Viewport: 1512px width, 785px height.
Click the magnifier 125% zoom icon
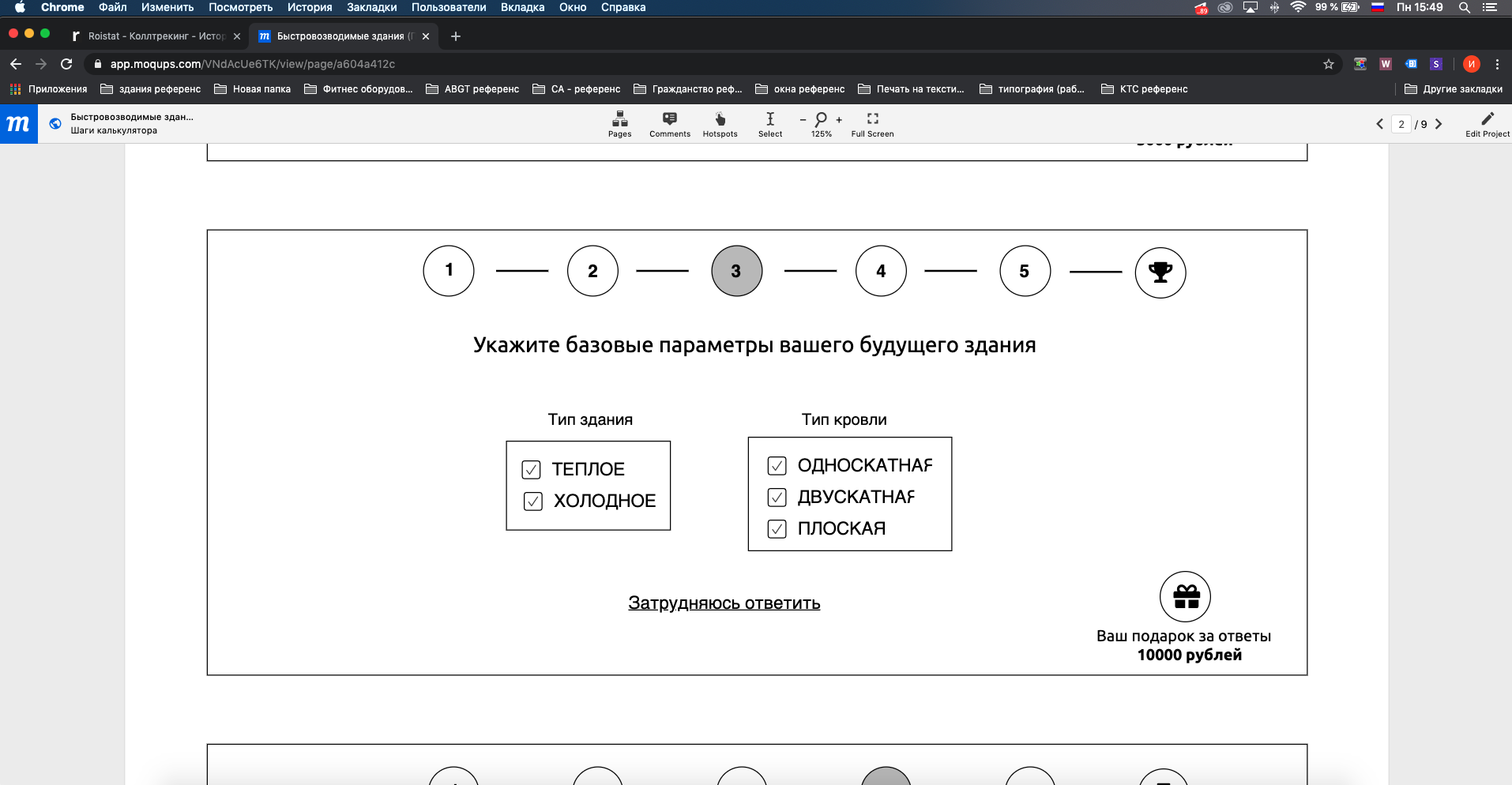pos(821,119)
